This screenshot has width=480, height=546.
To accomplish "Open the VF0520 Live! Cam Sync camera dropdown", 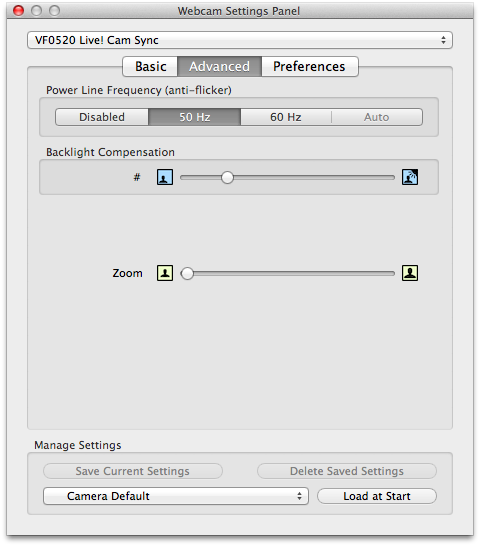I will click(x=240, y=40).
